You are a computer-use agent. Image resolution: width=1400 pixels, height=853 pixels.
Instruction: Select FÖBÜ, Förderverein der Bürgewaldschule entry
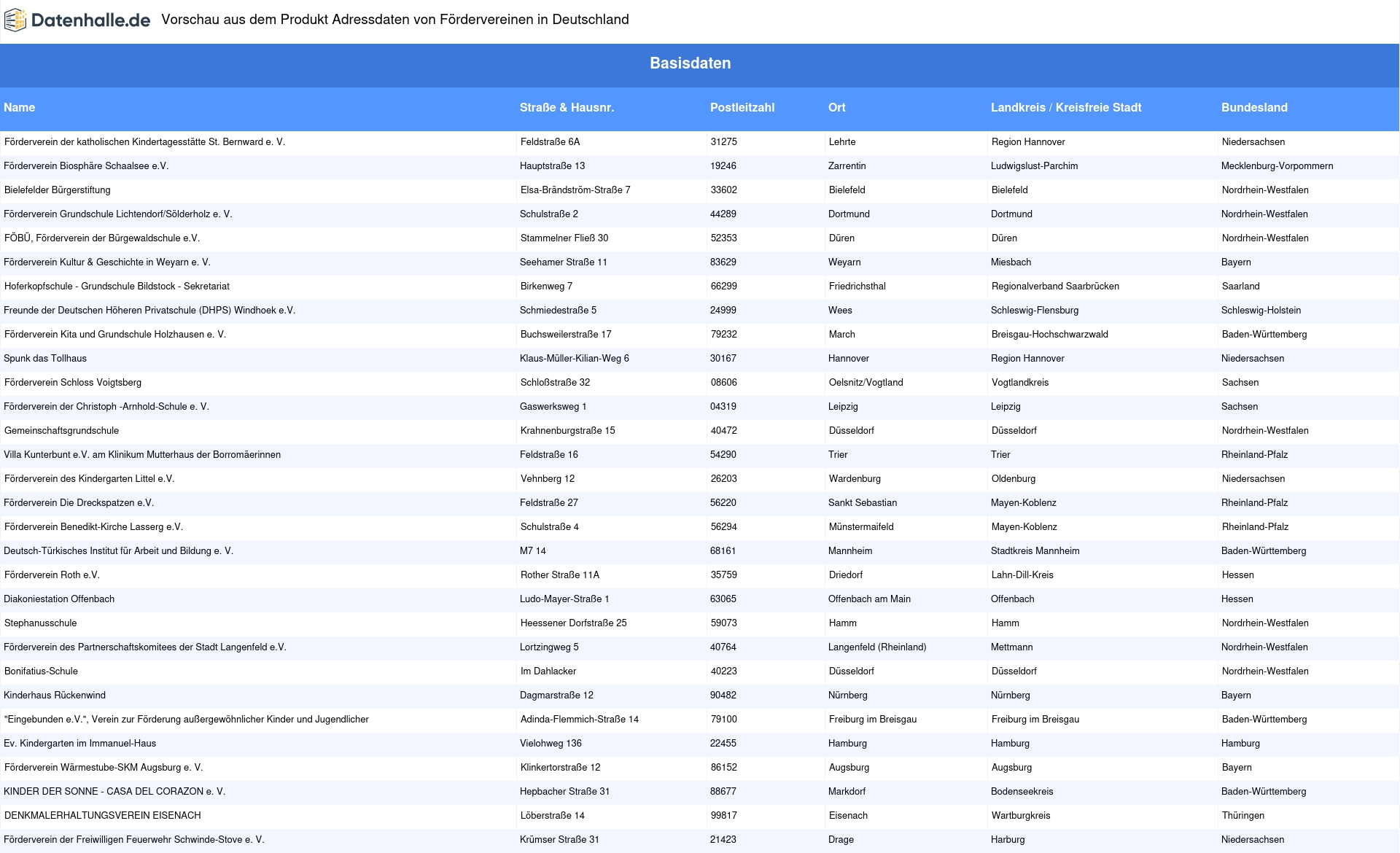click(x=102, y=238)
